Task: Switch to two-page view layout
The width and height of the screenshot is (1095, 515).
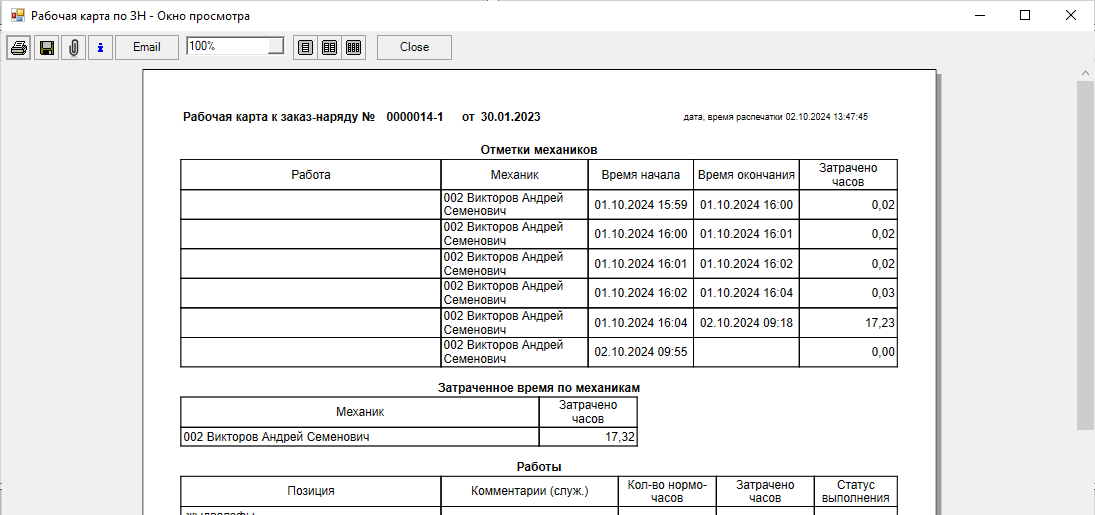Action: point(329,48)
